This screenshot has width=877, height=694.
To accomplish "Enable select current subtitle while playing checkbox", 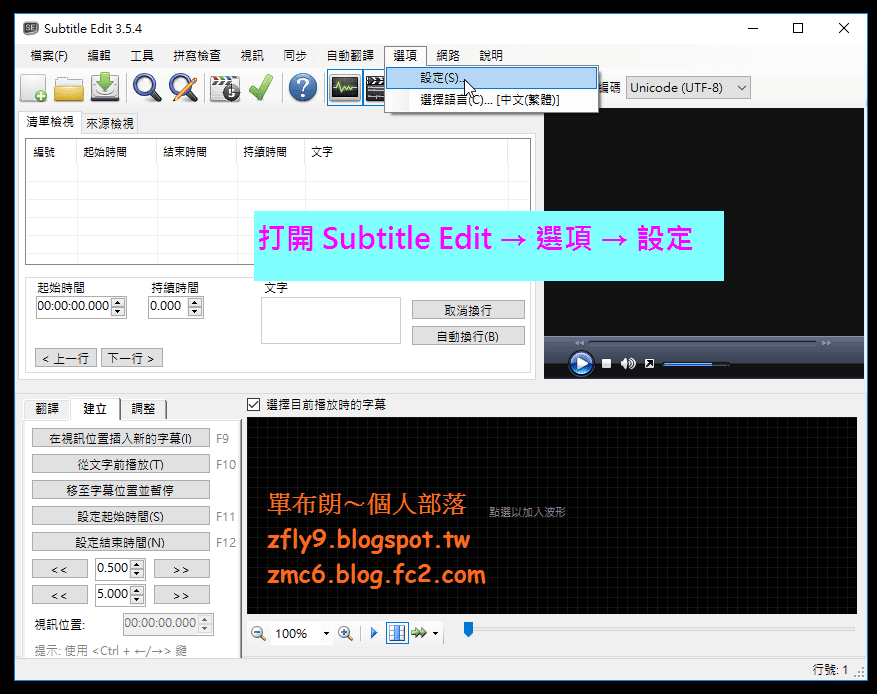I will [x=253, y=404].
